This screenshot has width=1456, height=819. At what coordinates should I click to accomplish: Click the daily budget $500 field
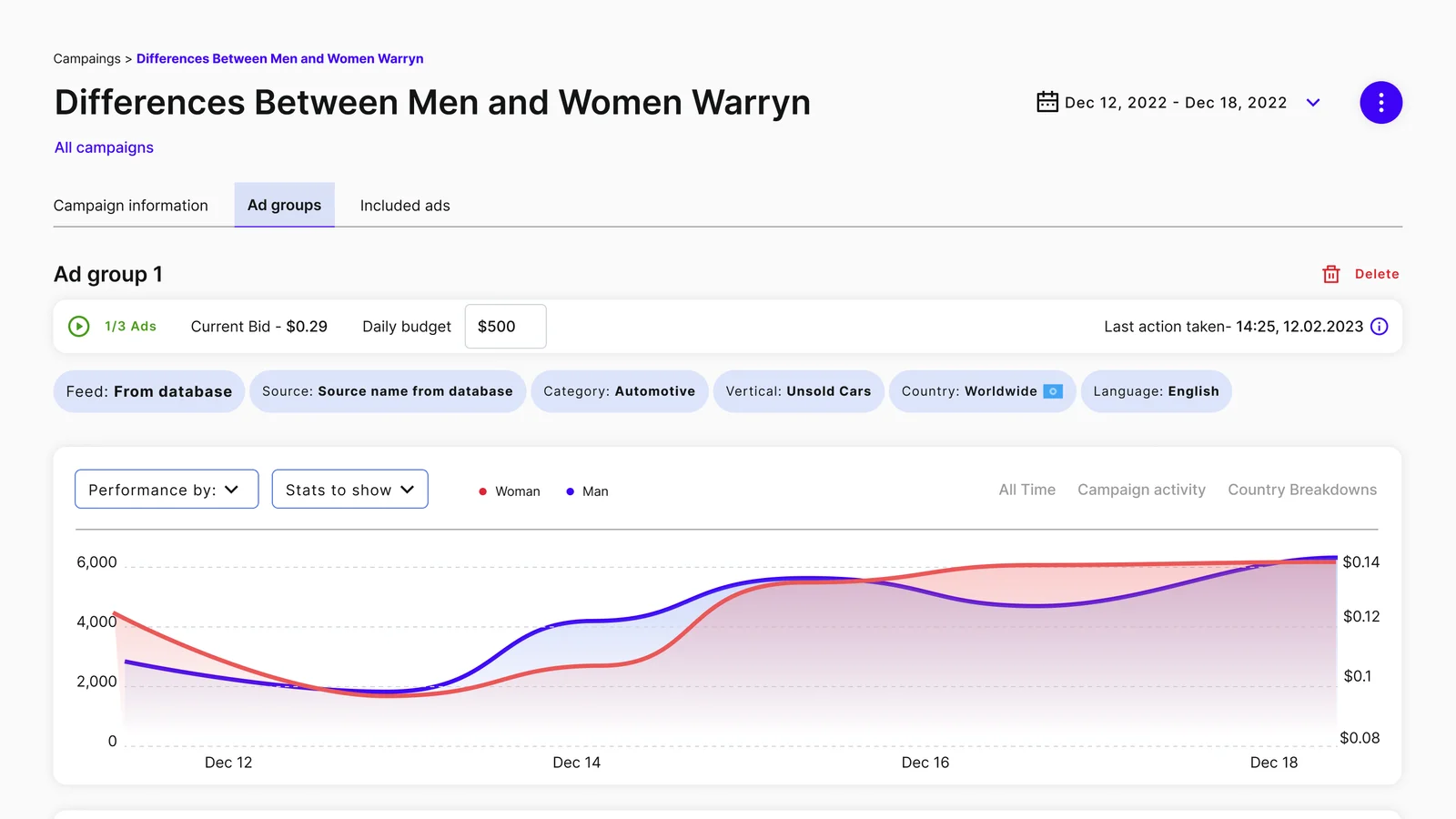(x=506, y=326)
